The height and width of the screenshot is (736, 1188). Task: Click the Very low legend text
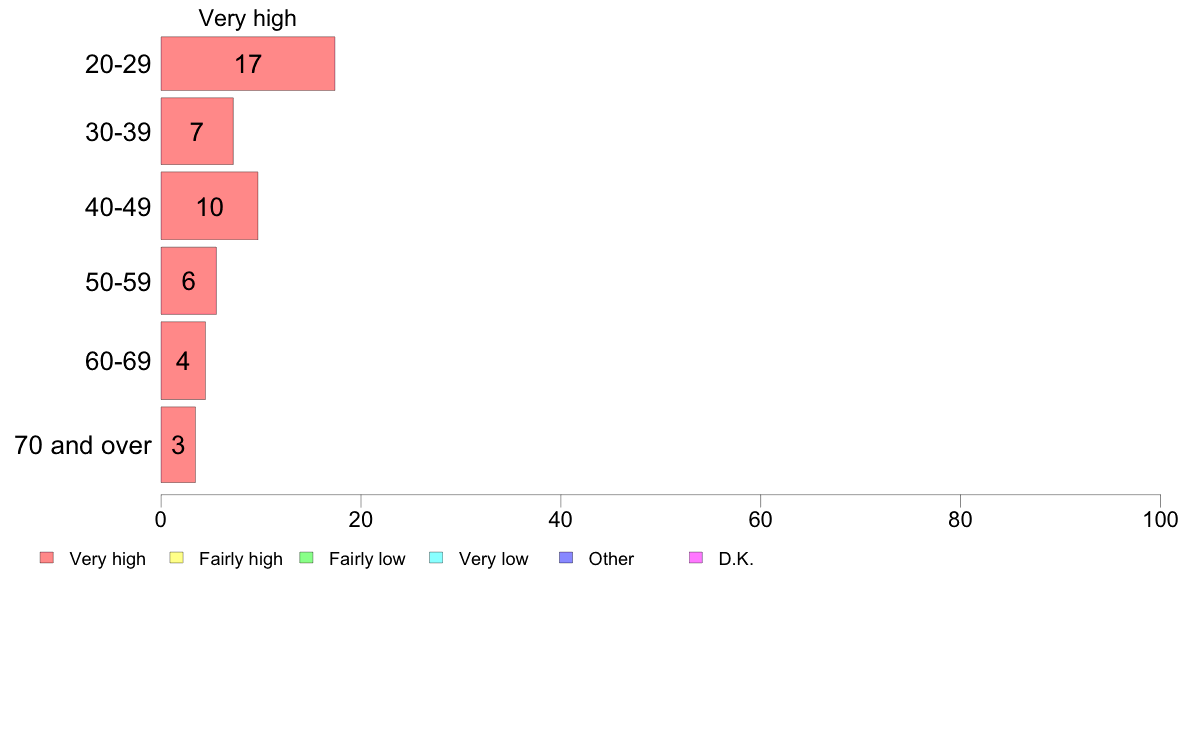[x=493, y=559]
